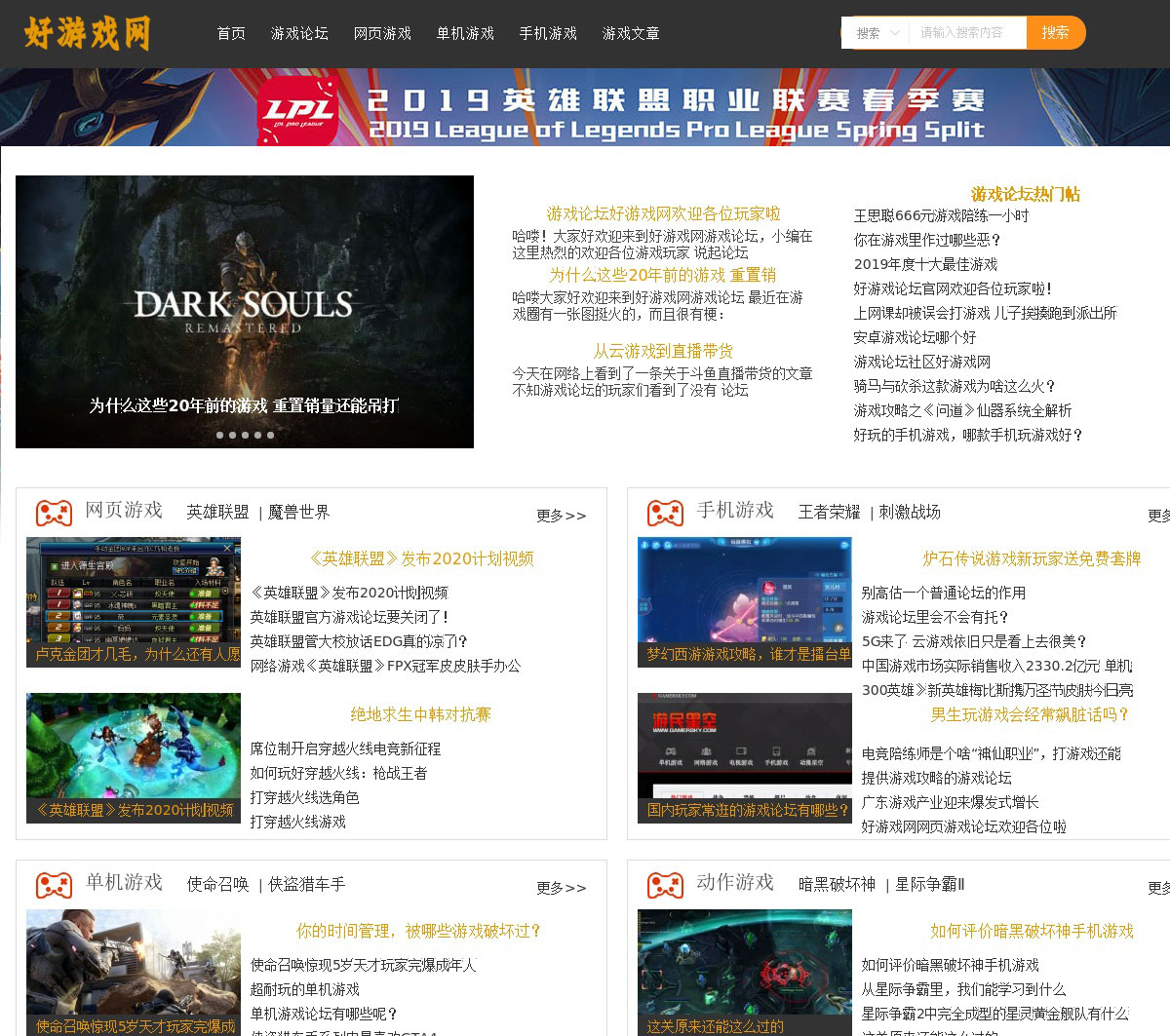Viewport: 1170px width, 1036px height.
Task: Click the search text input field
Action: [x=966, y=33]
